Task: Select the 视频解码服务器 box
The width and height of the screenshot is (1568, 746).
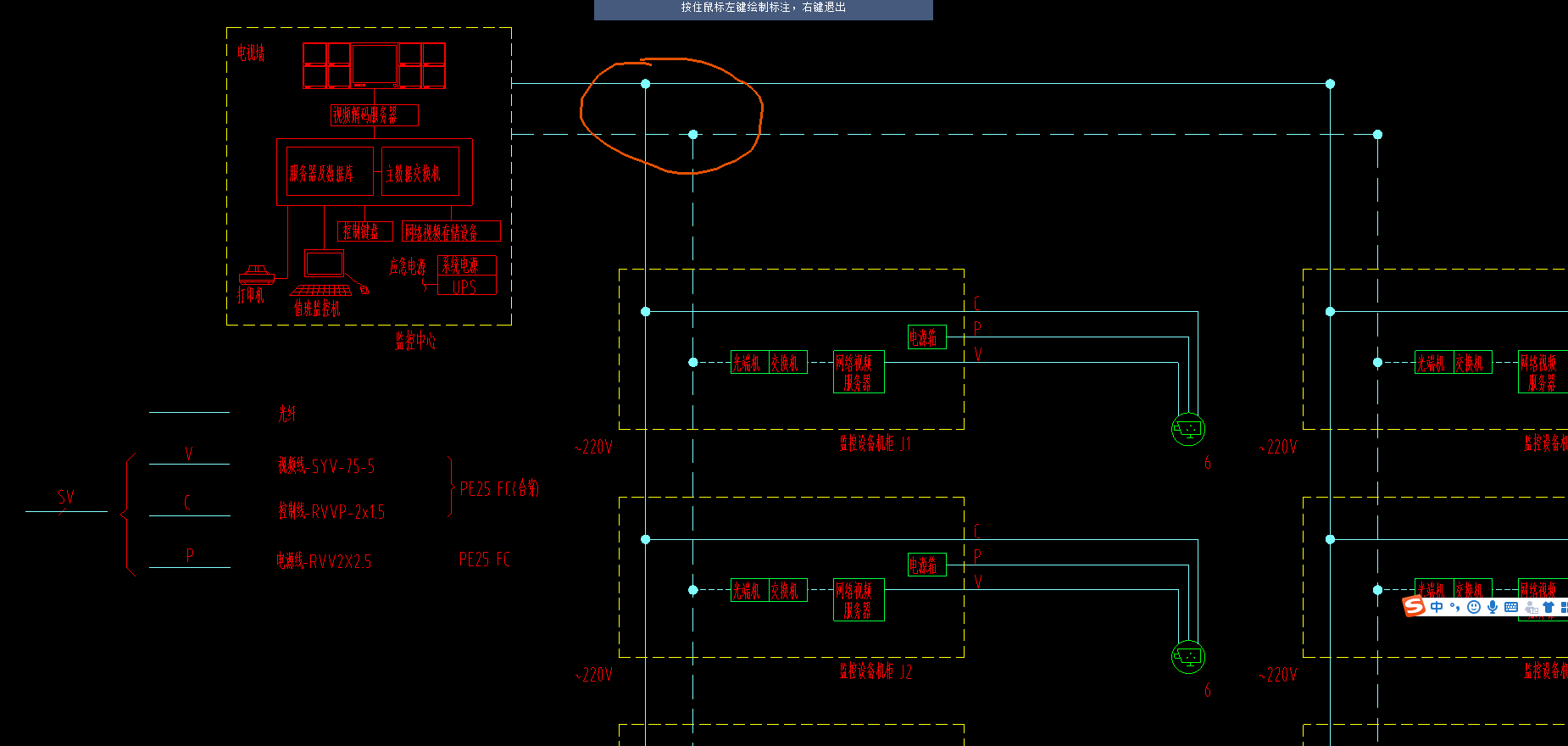Action: [x=374, y=114]
